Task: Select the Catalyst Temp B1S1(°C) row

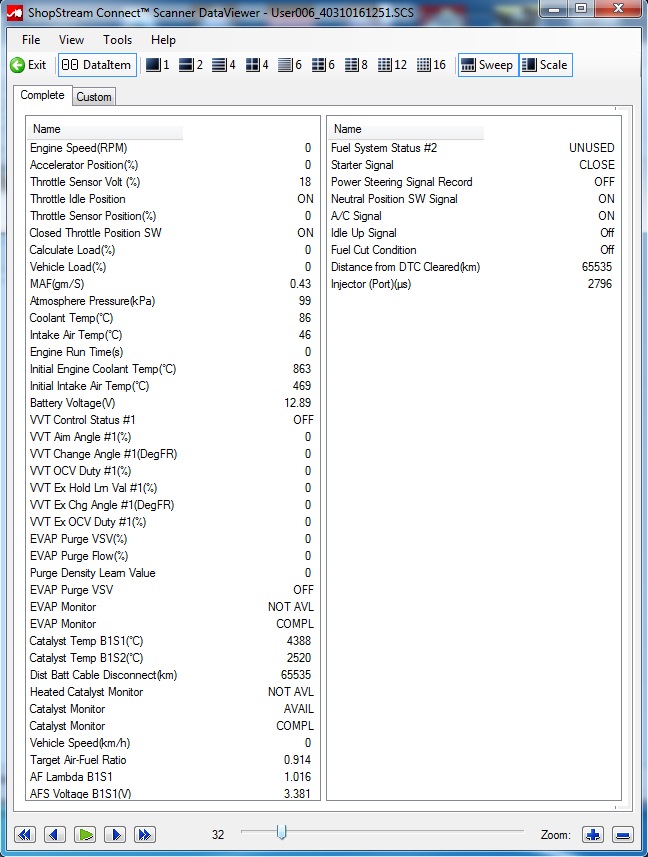Action: click(172, 641)
